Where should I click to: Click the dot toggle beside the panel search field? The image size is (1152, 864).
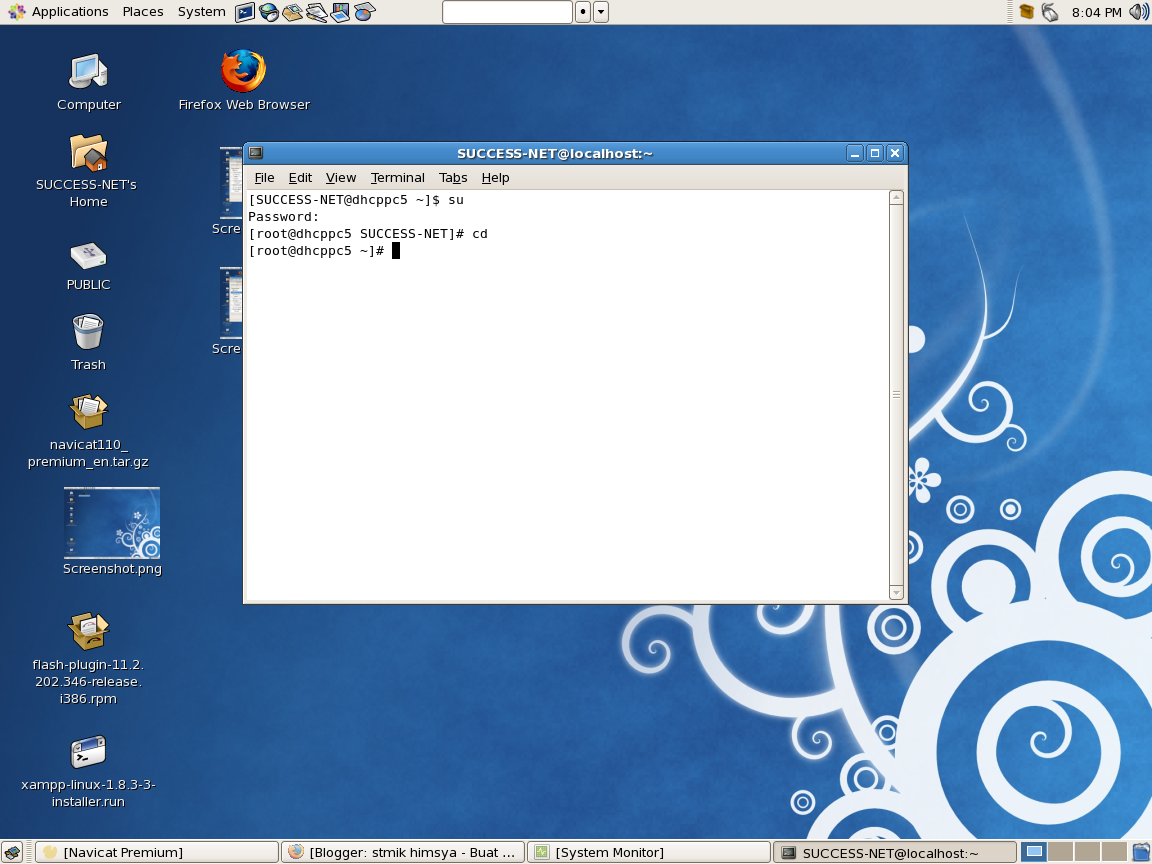[583, 11]
